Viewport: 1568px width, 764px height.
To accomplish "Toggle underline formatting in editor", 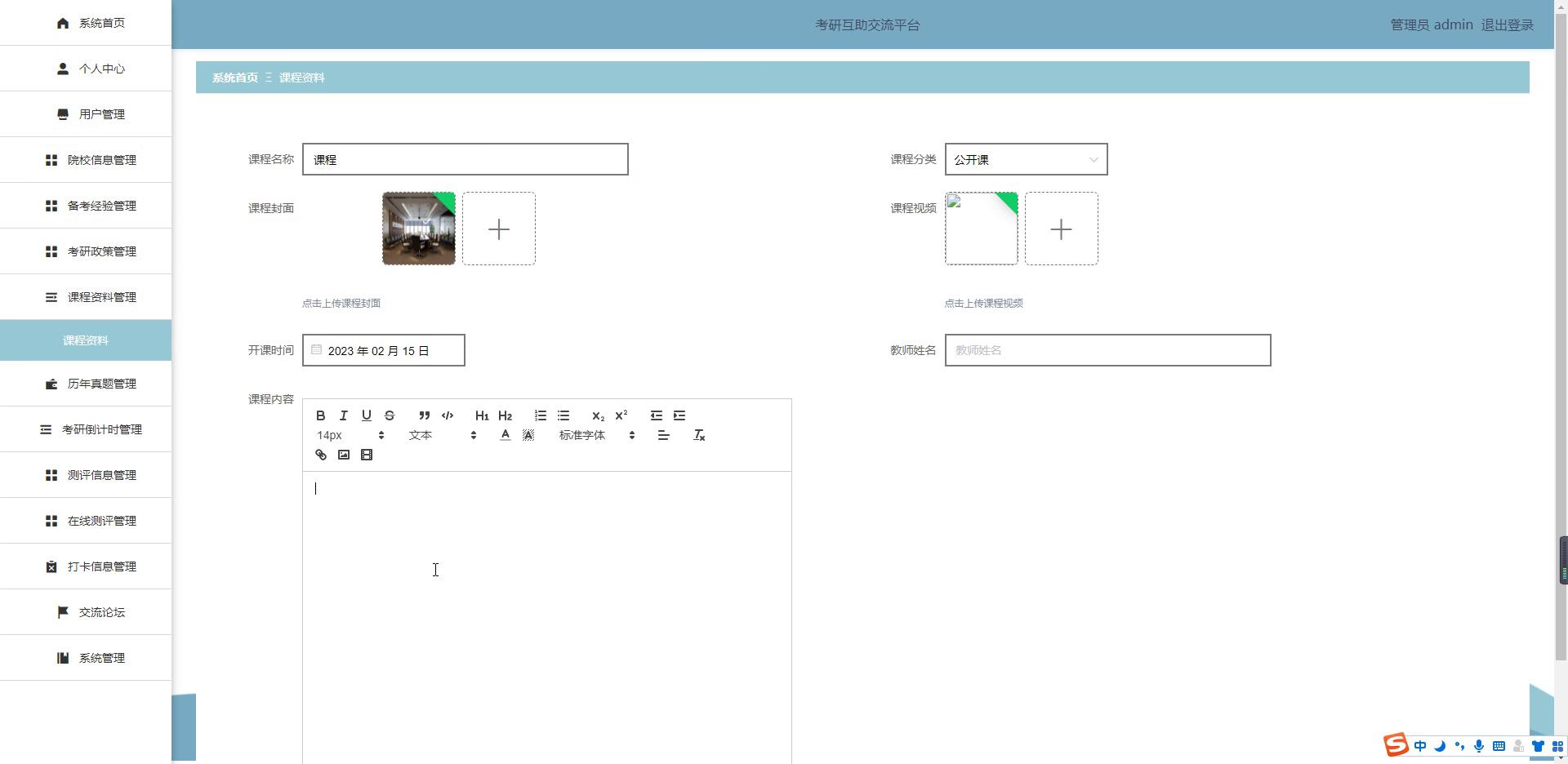I will [367, 415].
